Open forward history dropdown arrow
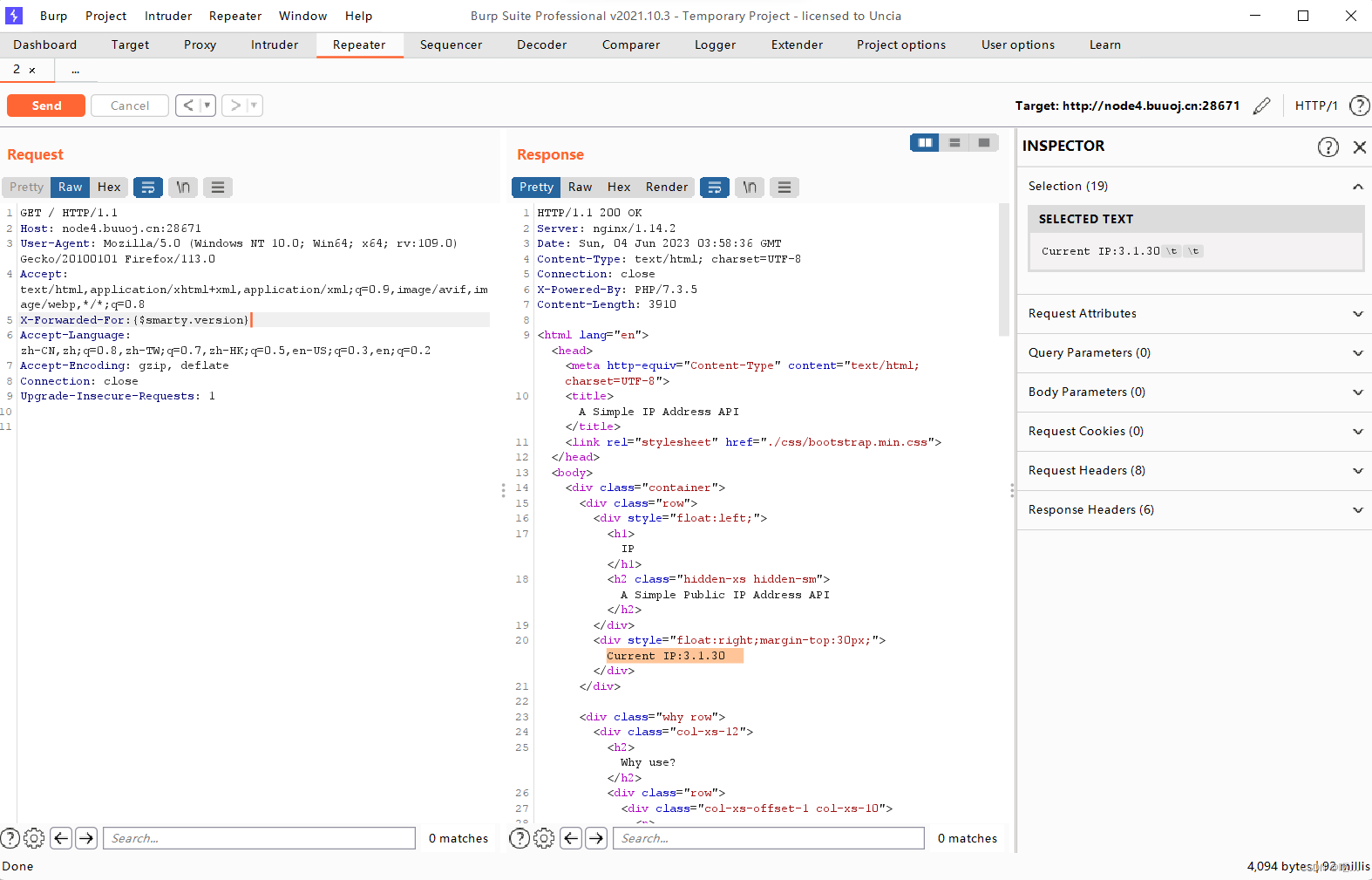This screenshot has height=880, width=1372. pyautogui.click(x=255, y=106)
